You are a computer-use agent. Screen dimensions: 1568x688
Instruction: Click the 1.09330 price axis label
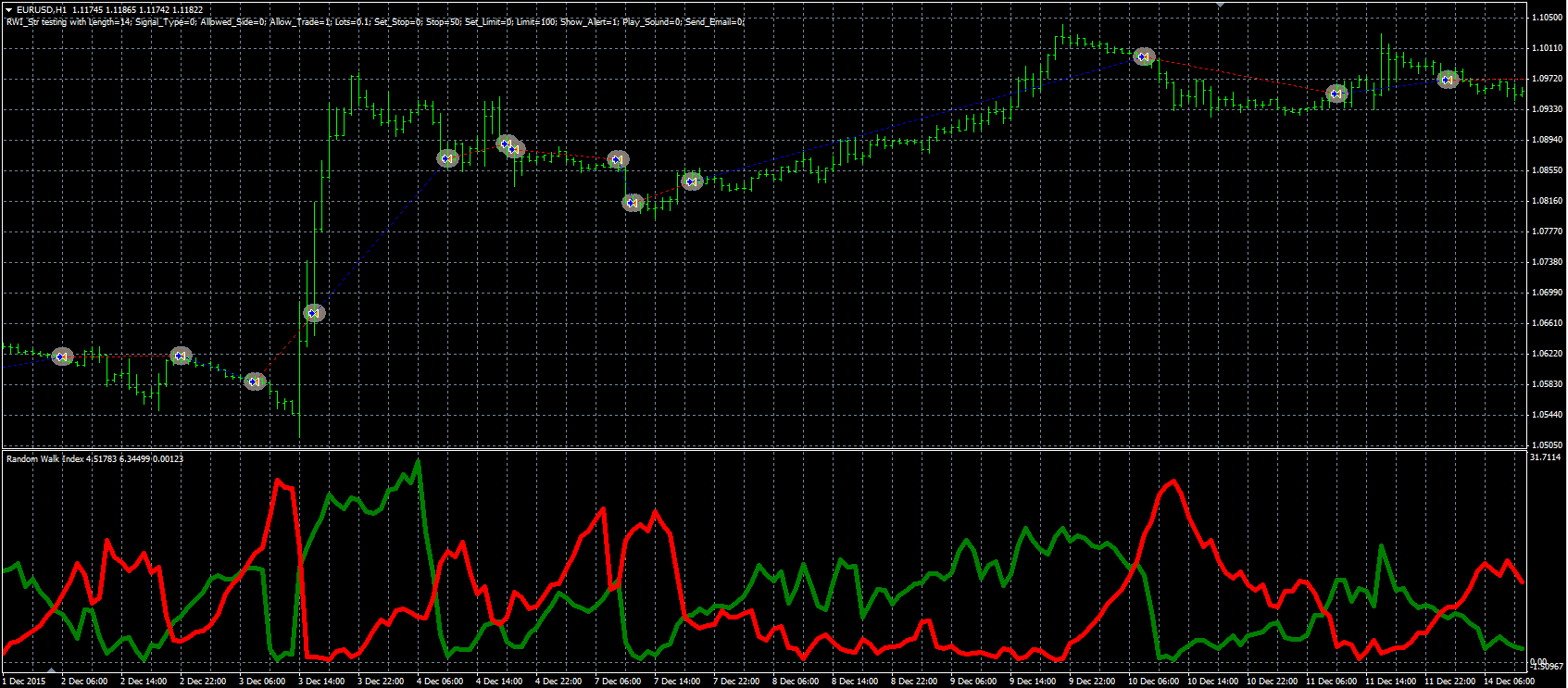click(1547, 109)
